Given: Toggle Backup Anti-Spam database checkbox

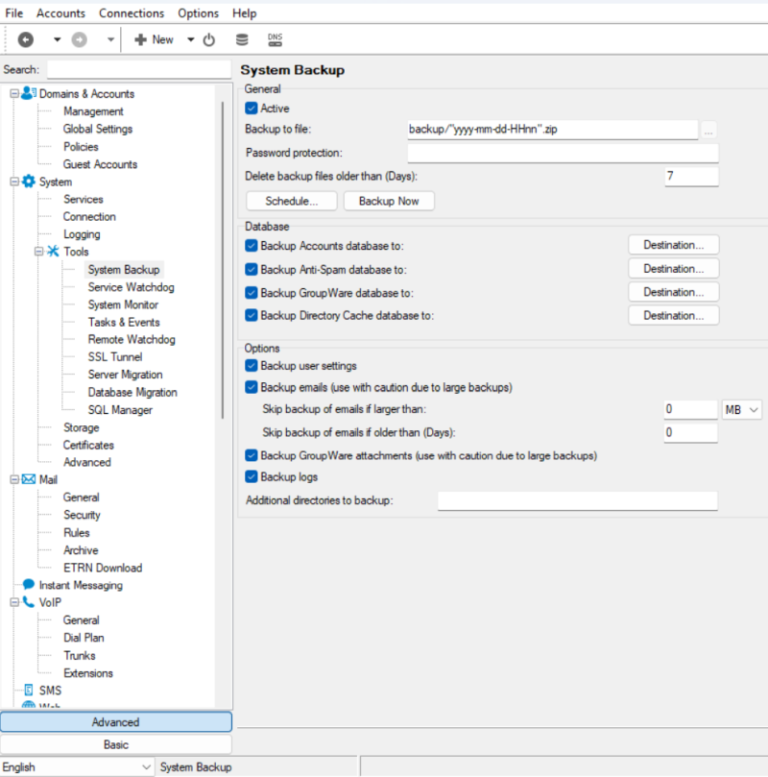Looking at the screenshot, I should (251, 269).
